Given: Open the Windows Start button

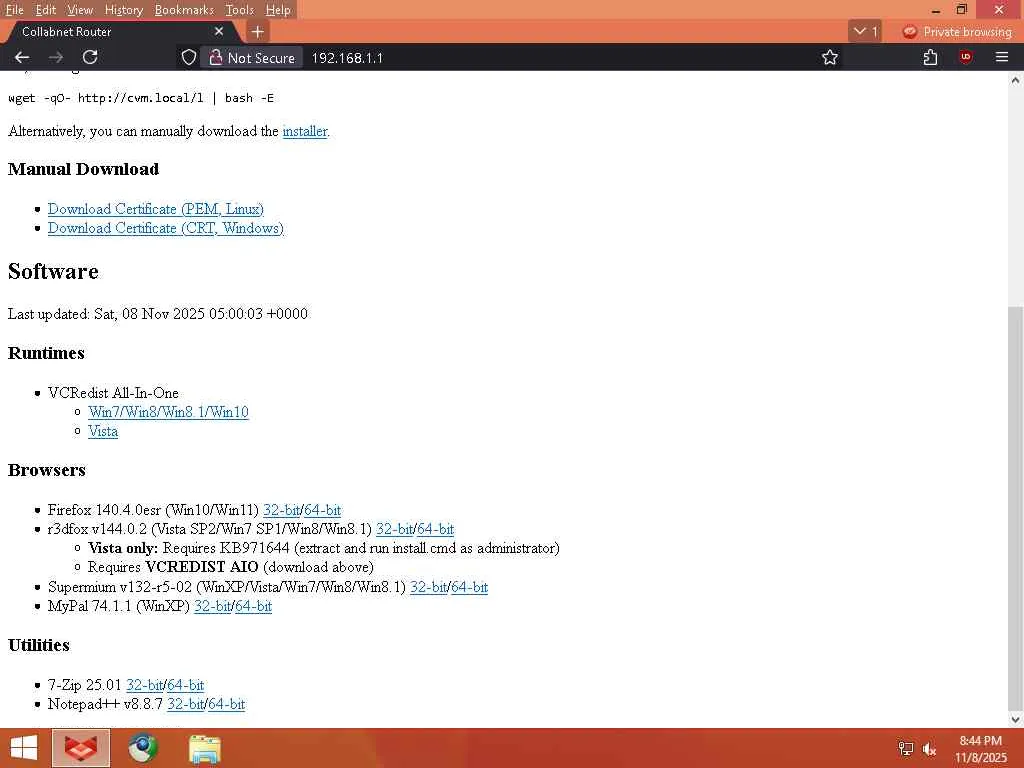Looking at the screenshot, I should click(x=24, y=748).
